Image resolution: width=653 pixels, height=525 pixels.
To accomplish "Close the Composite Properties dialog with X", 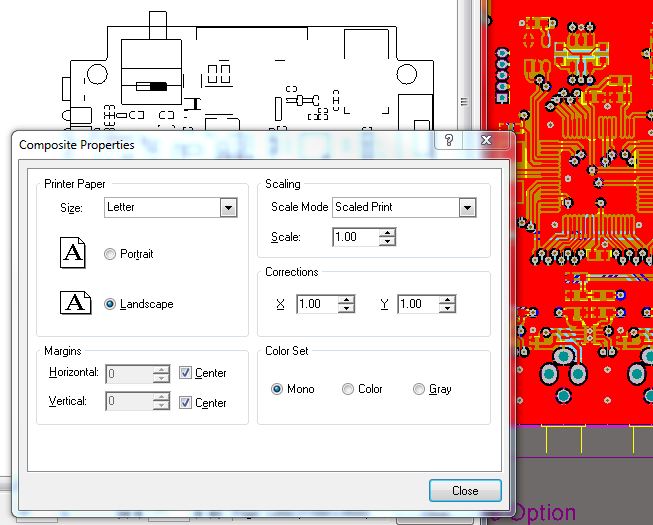I will 486,140.
